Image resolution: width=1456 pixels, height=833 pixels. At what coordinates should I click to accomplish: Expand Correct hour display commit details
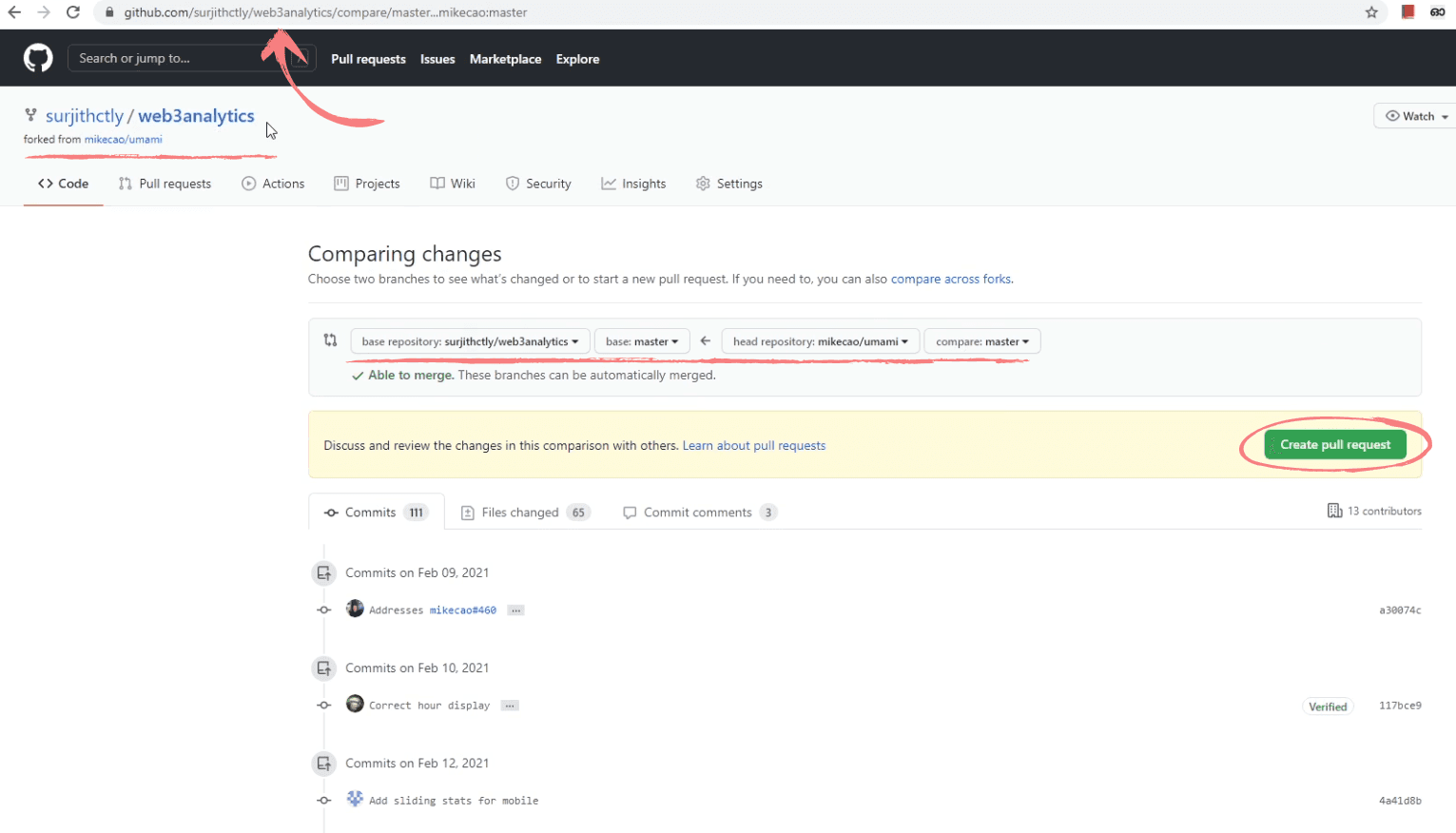[510, 706]
